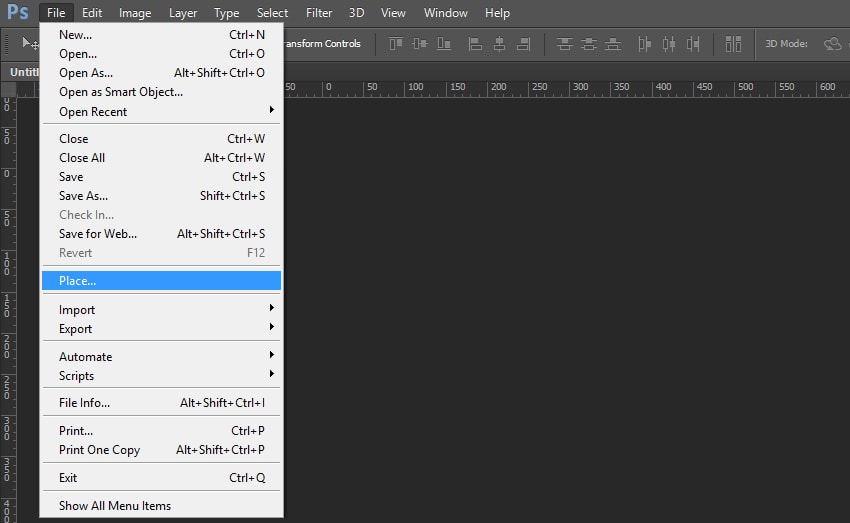
Task: Open the Window menu in menu bar
Action: (x=445, y=13)
